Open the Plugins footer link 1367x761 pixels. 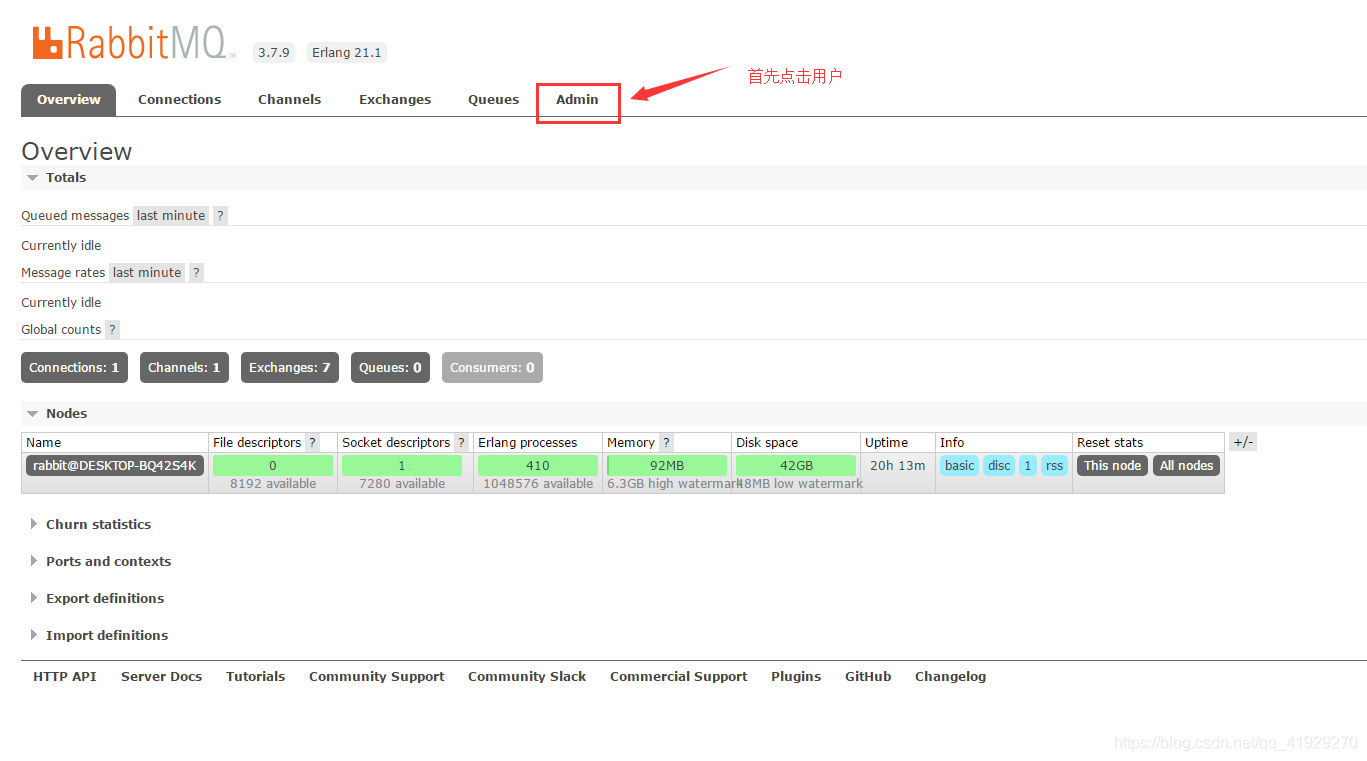(x=796, y=676)
